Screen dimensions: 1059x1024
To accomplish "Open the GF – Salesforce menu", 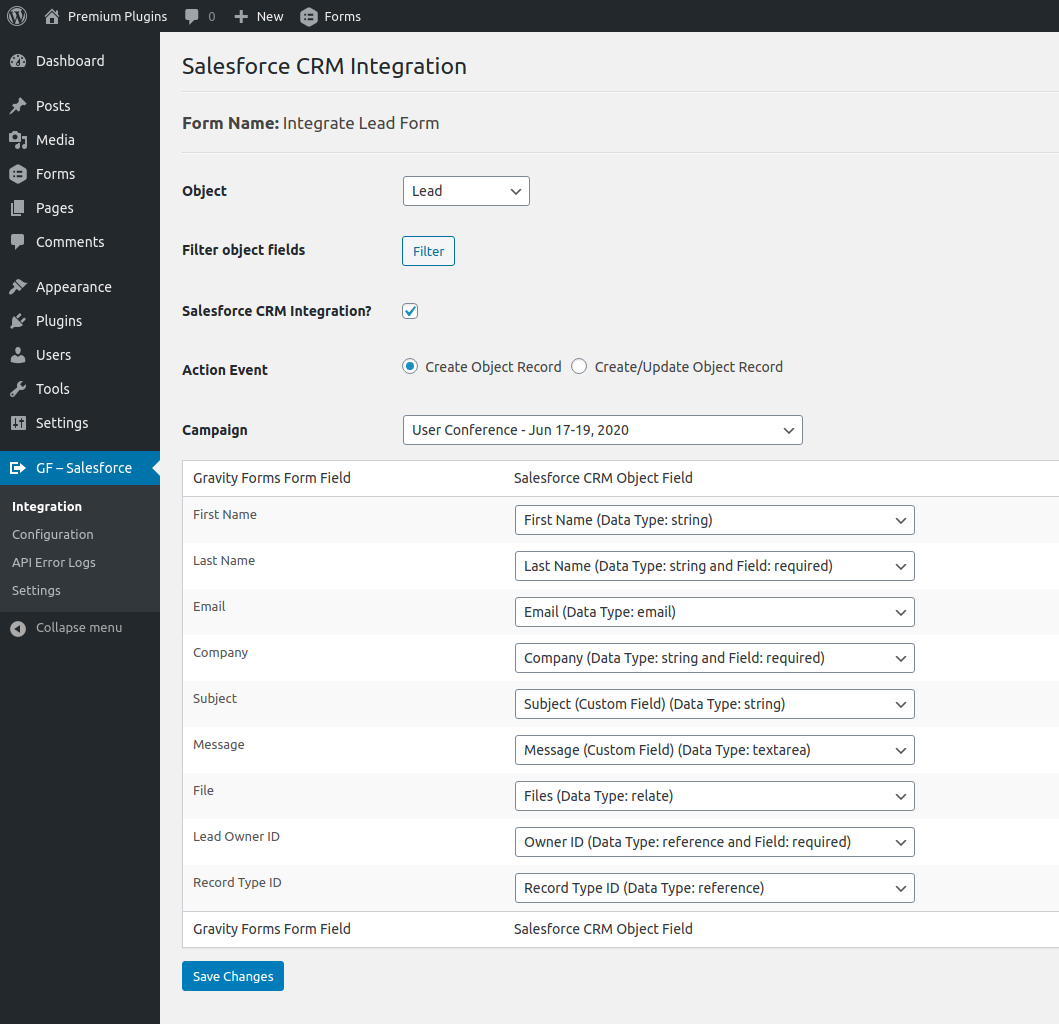I will tap(80, 468).
